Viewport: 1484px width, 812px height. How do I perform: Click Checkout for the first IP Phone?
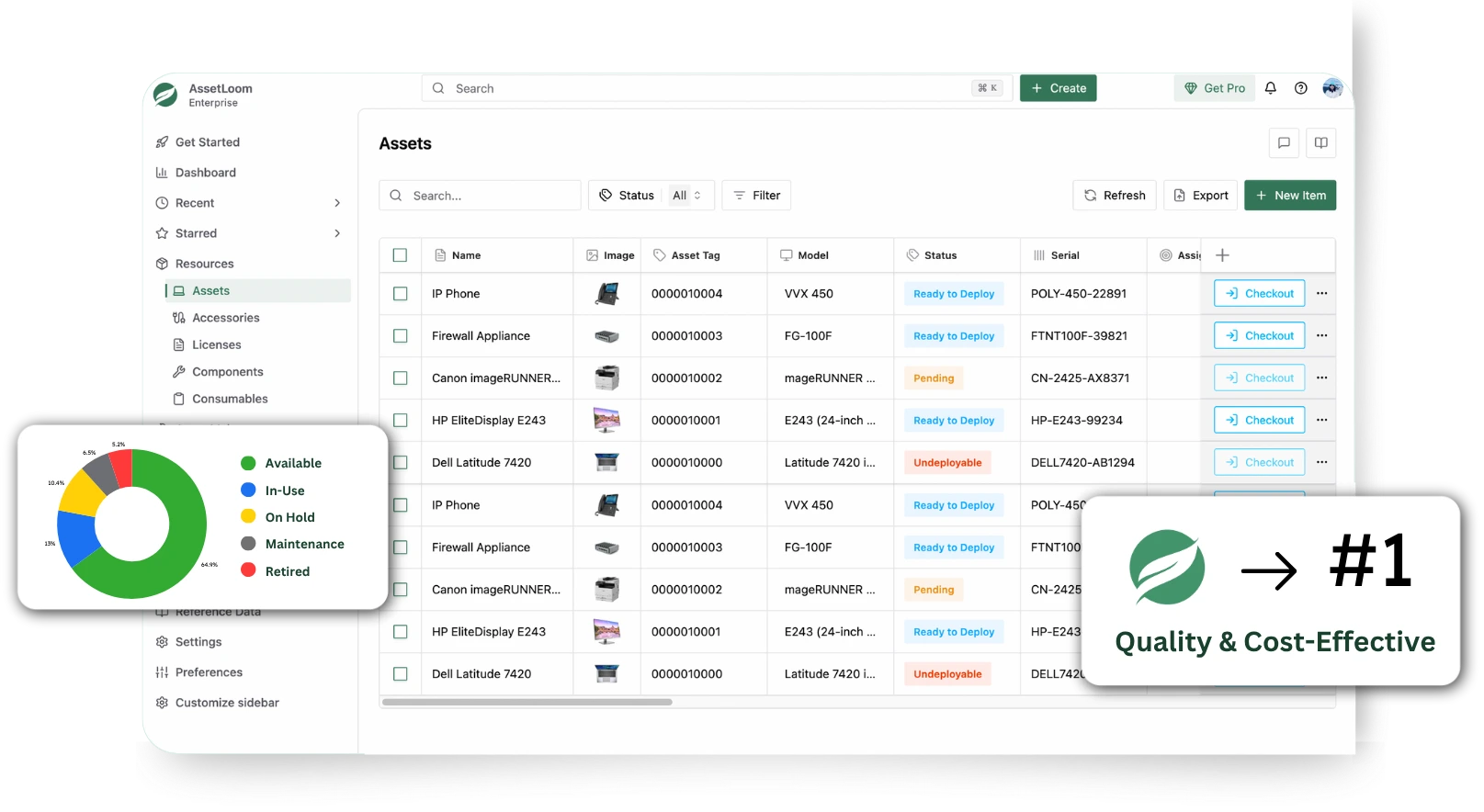pyautogui.click(x=1259, y=294)
